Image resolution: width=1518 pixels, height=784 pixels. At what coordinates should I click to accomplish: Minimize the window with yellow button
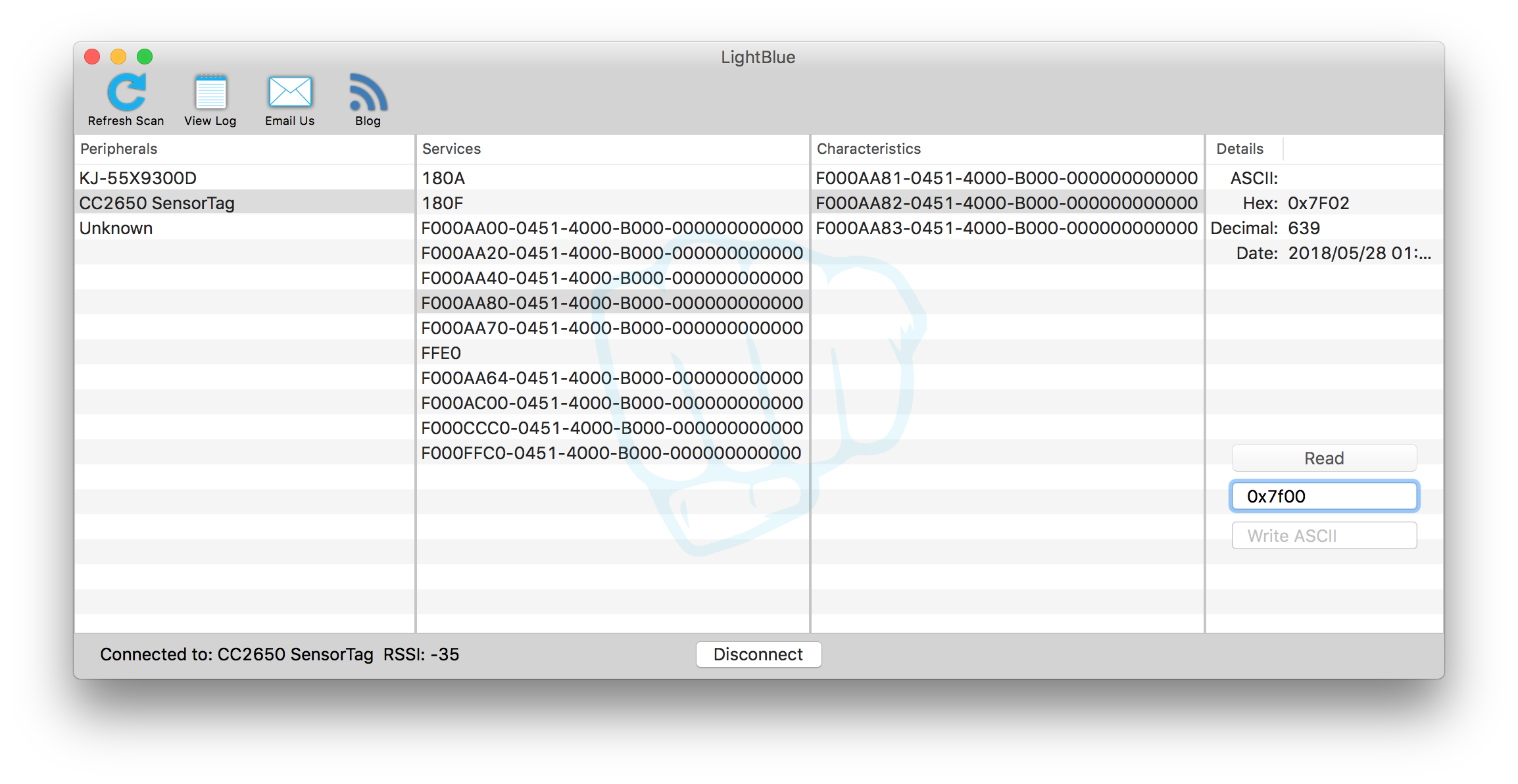(118, 57)
